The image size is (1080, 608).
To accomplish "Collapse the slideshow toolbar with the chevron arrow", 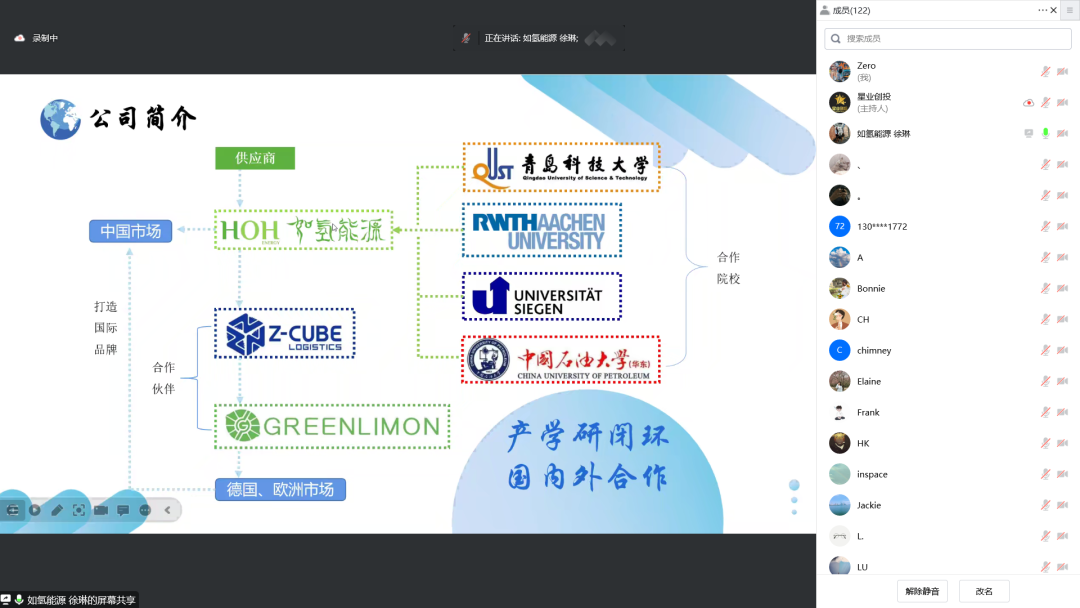I will point(167,510).
